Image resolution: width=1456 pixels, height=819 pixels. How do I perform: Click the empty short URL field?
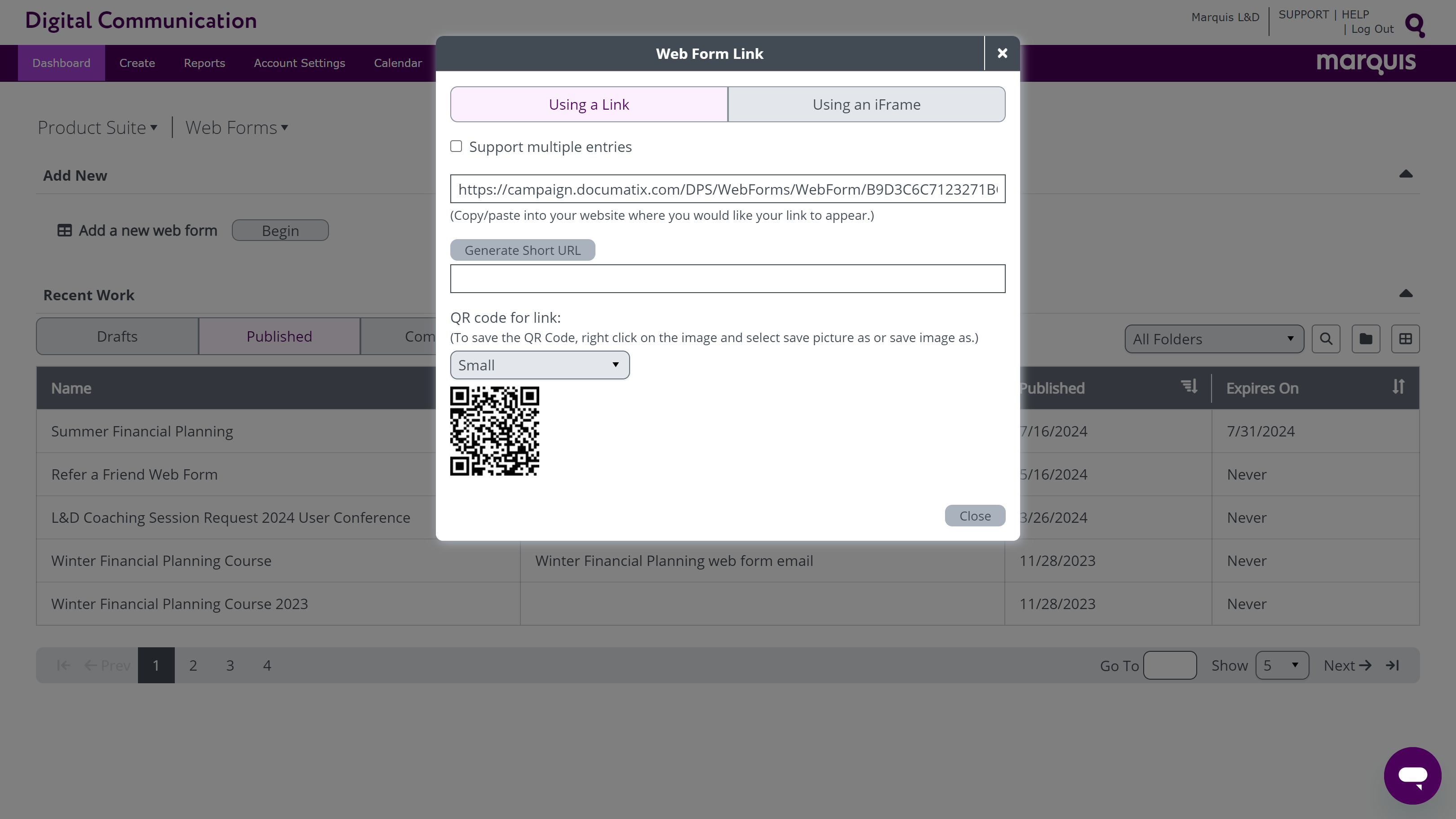[x=728, y=279]
